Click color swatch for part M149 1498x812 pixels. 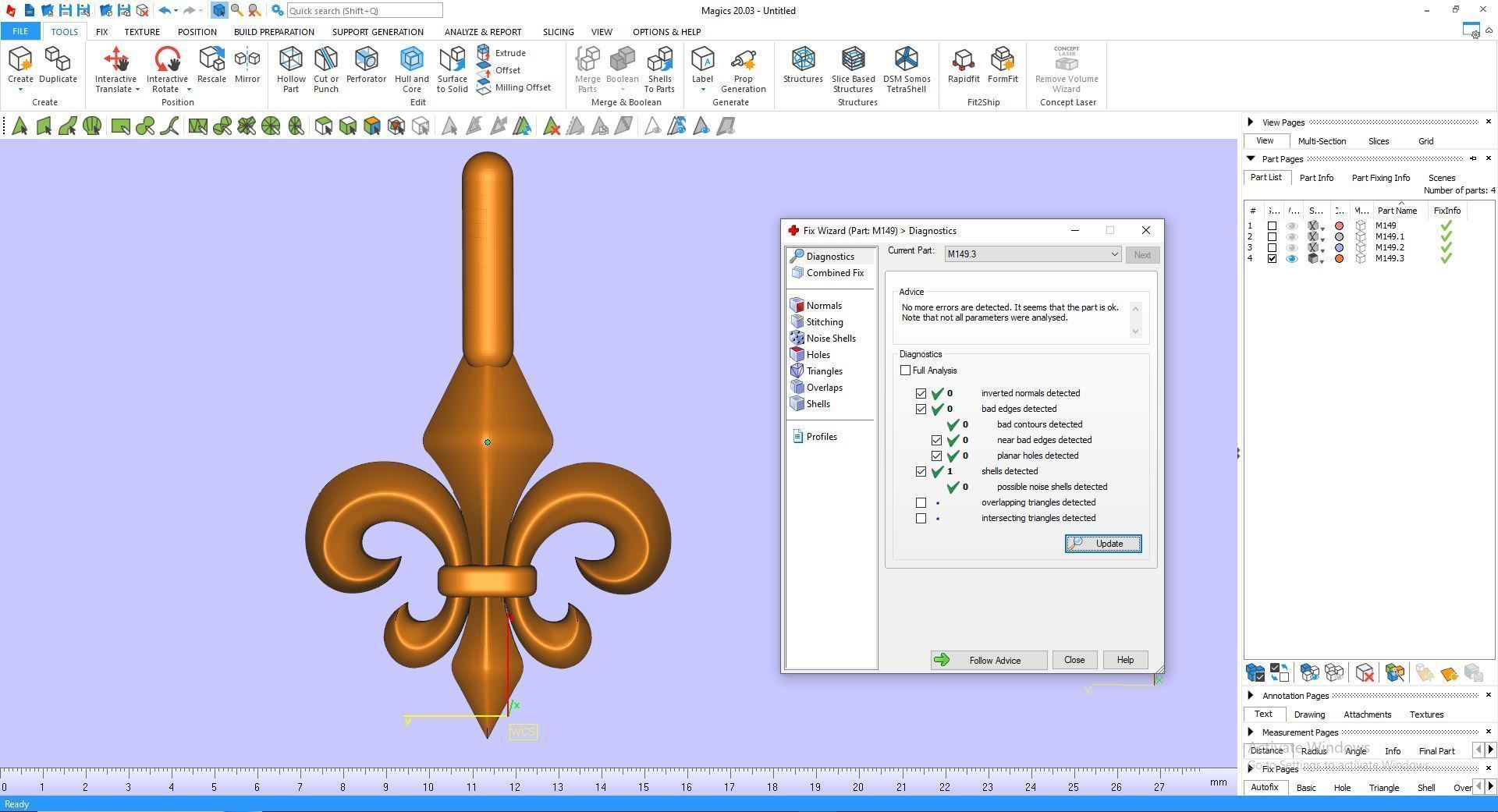1340,226
